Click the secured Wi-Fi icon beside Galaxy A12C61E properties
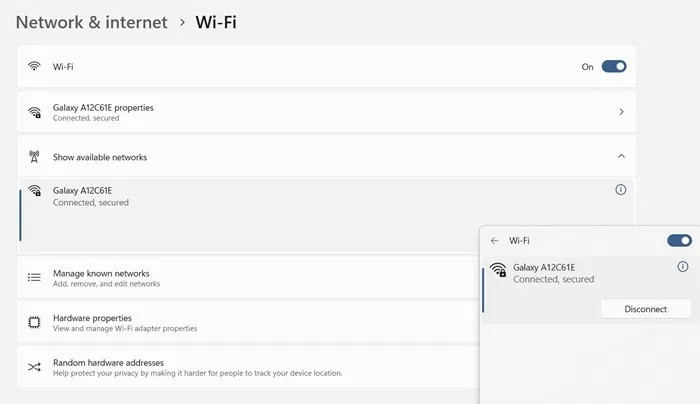This screenshot has height=404, width=700. [x=34, y=112]
